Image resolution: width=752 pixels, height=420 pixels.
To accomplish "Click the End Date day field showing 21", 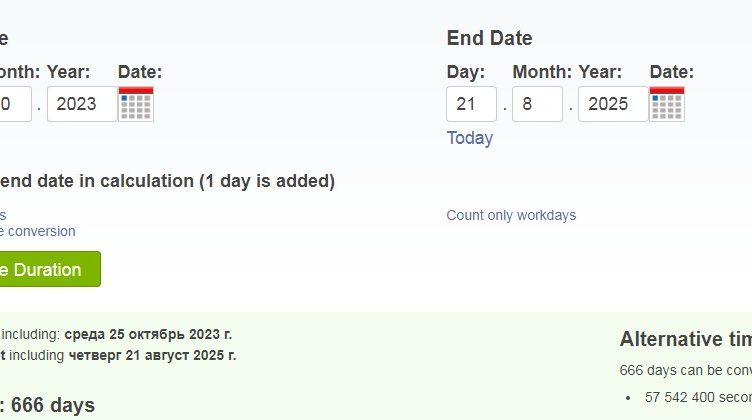I will (x=471, y=104).
